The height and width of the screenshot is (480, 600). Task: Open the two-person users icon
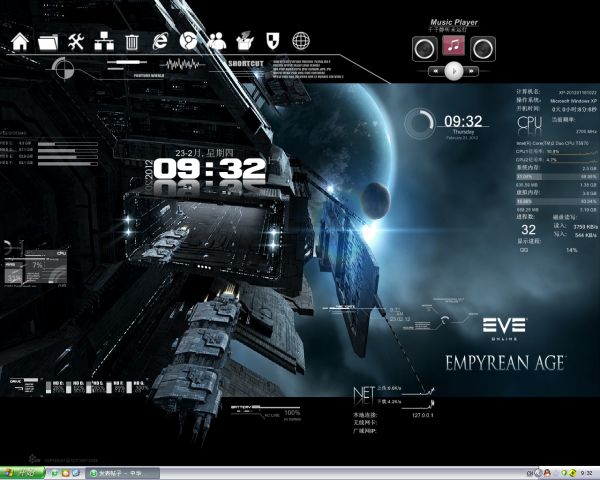pyautogui.click(x=215, y=42)
